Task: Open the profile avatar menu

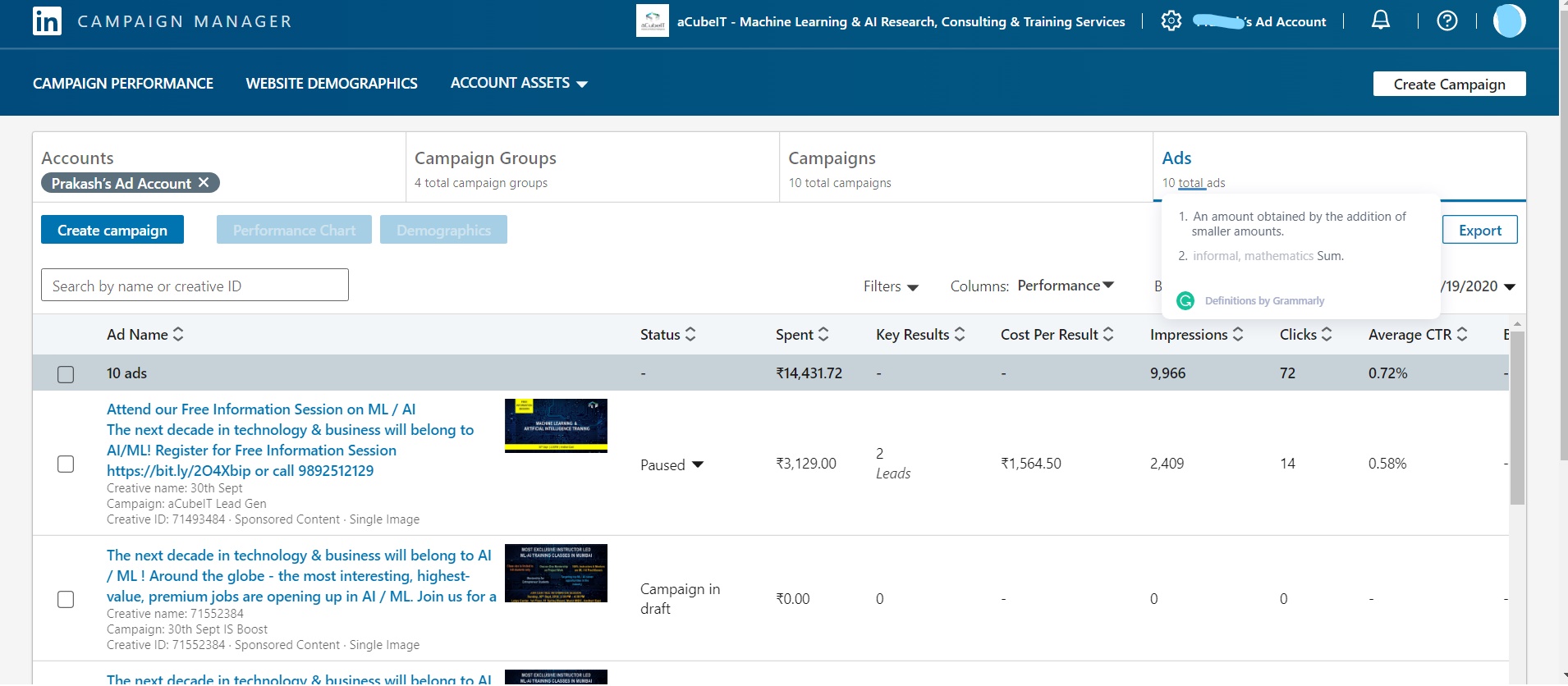Action: (x=1509, y=21)
